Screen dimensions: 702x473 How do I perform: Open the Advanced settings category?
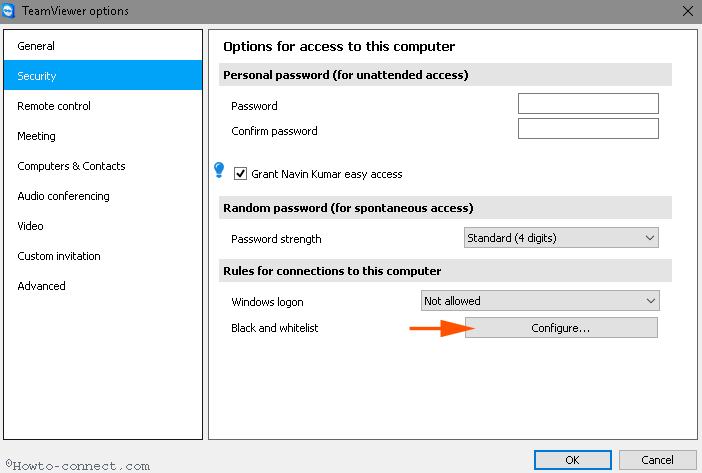(x=103, y=286)
